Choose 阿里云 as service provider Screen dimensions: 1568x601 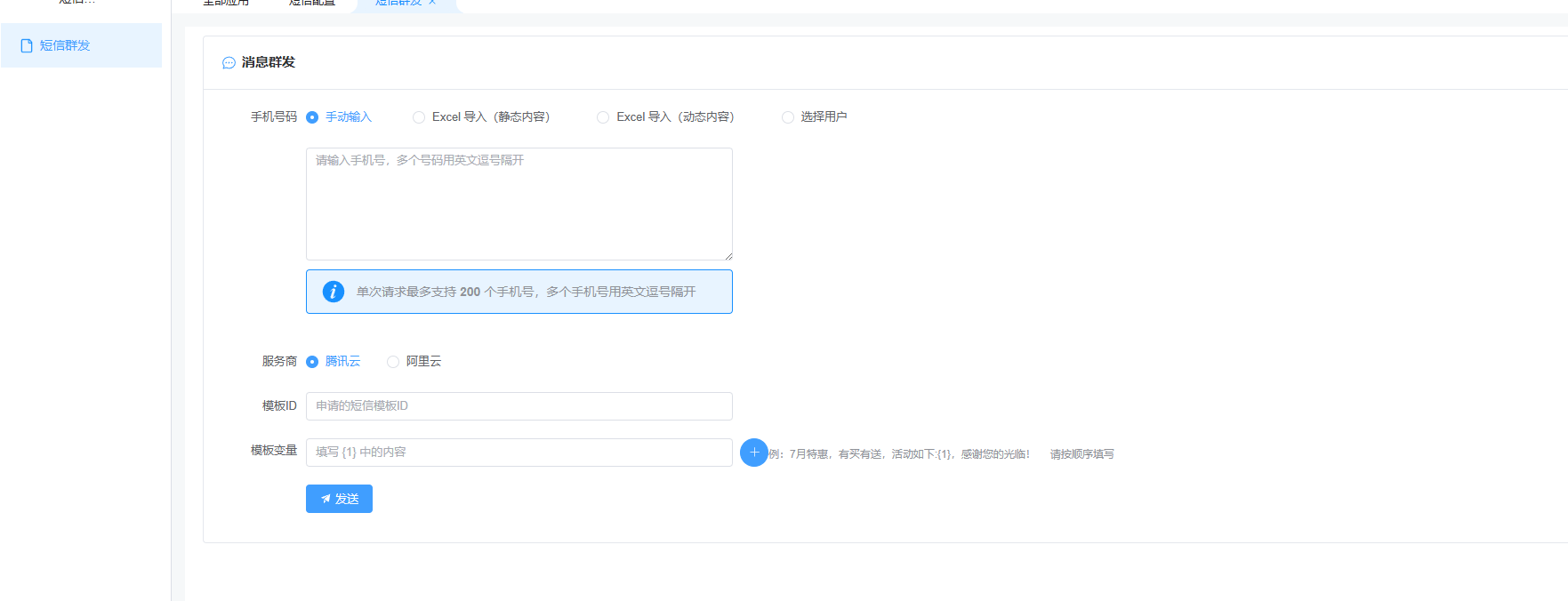coord(414,362)
